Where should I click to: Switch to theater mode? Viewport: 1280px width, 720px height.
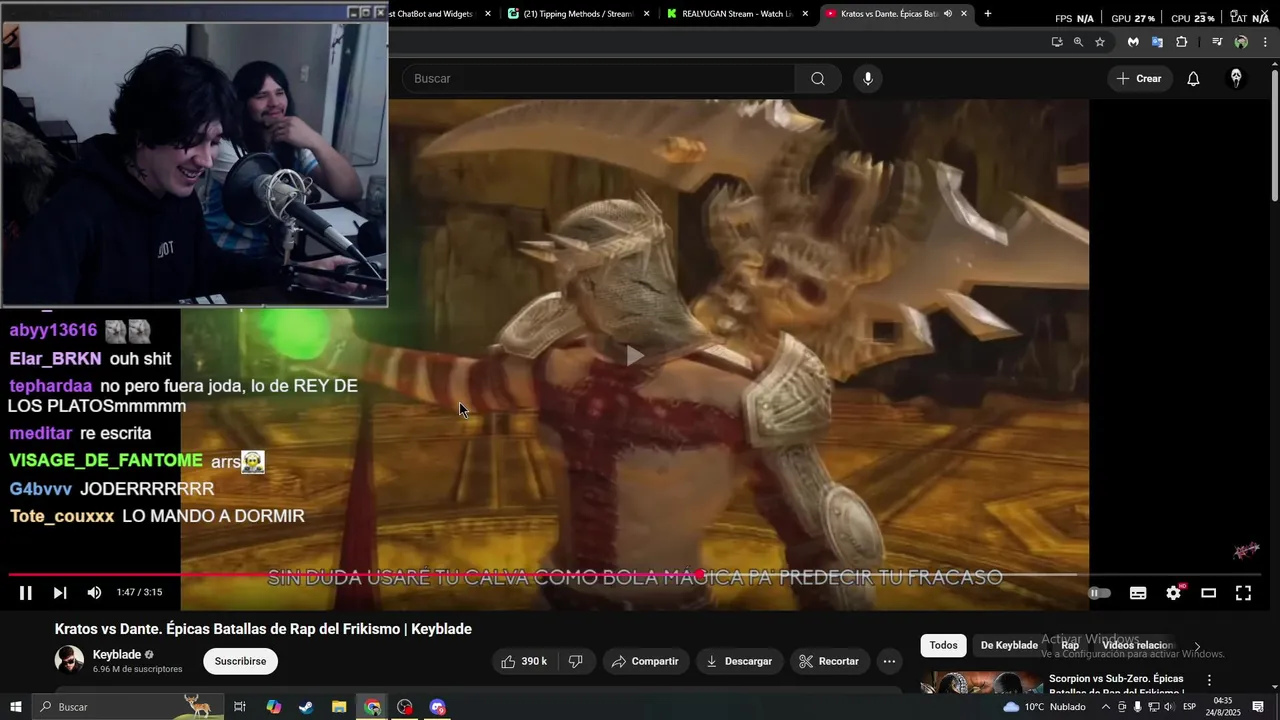[1208, 593]
